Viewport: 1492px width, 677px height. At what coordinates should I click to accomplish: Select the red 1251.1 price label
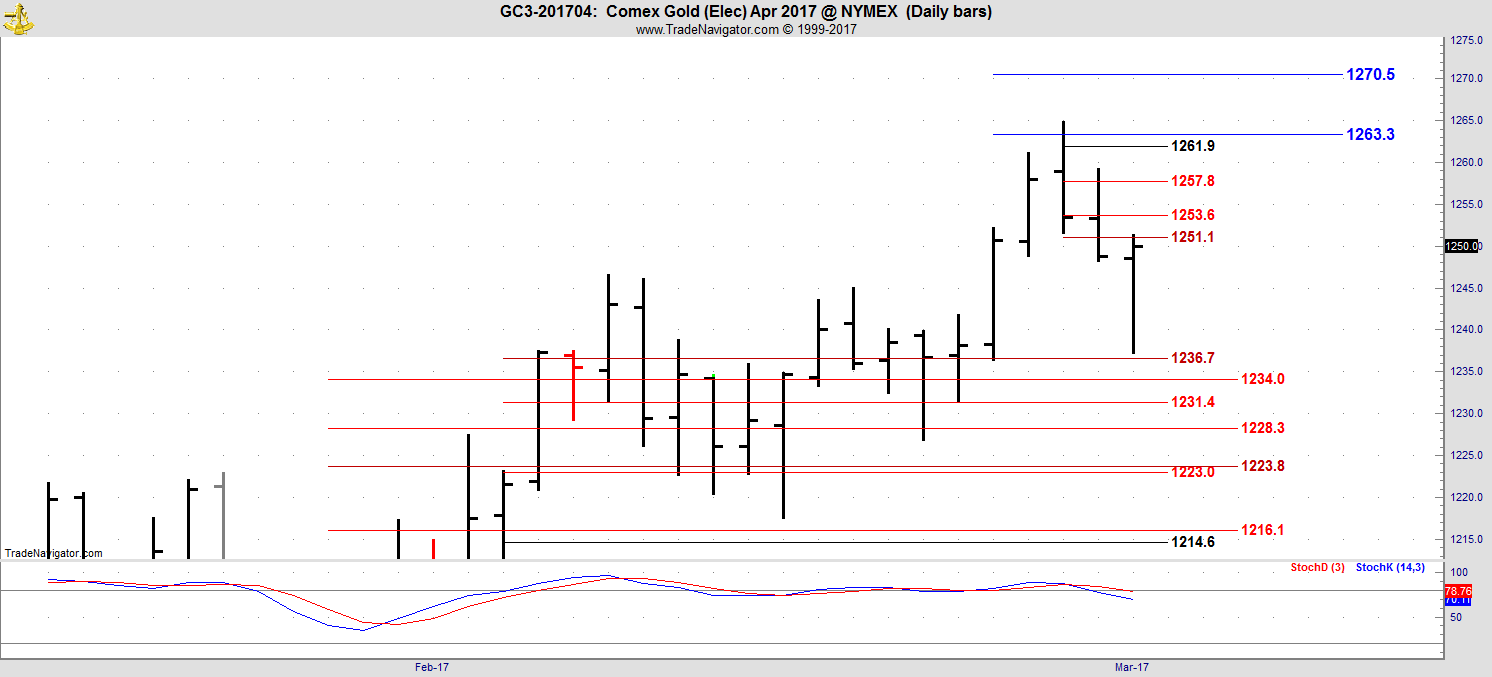1195,238
